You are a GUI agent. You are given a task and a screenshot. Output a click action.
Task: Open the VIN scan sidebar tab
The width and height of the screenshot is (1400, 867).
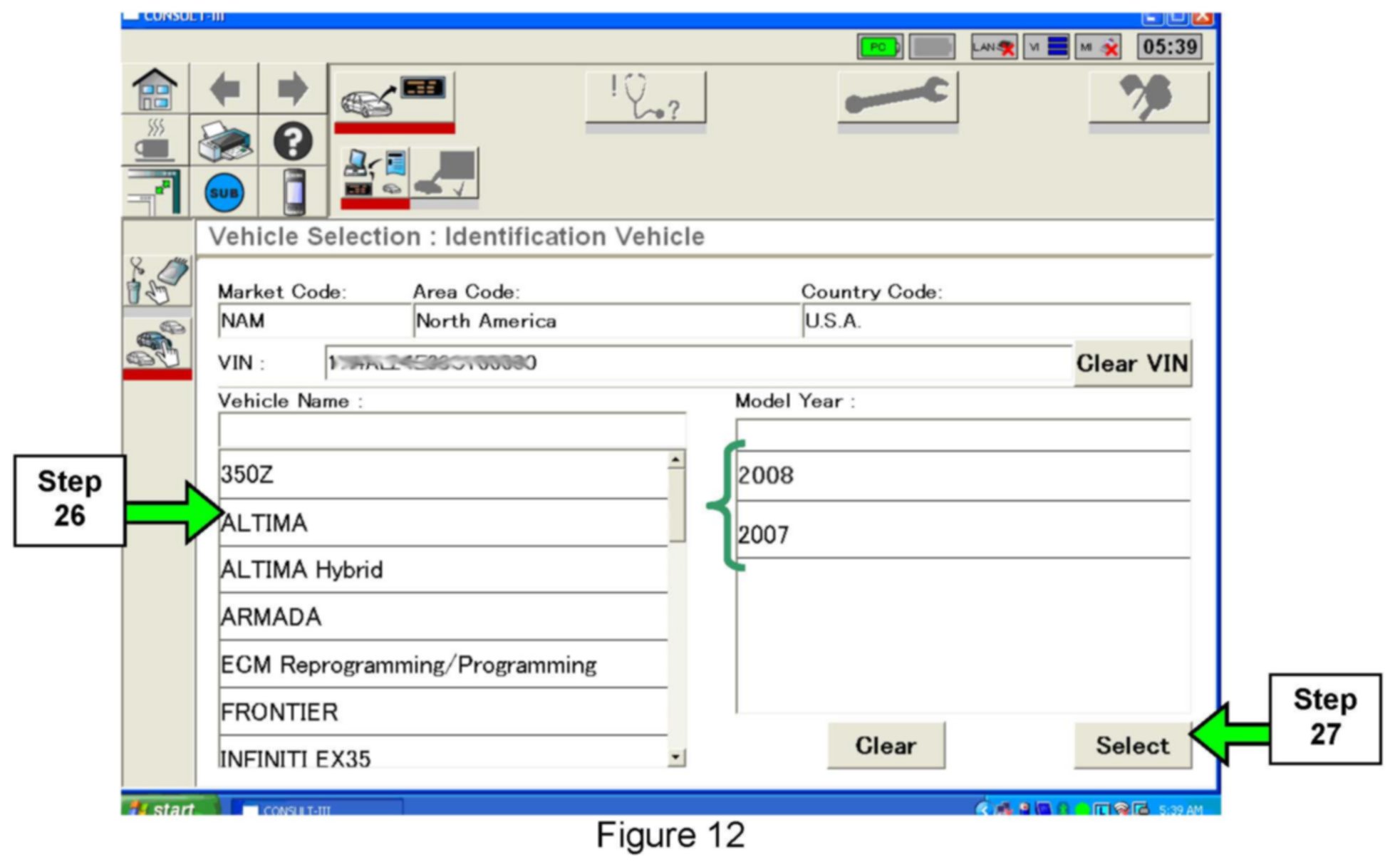[x=157, y=281]
